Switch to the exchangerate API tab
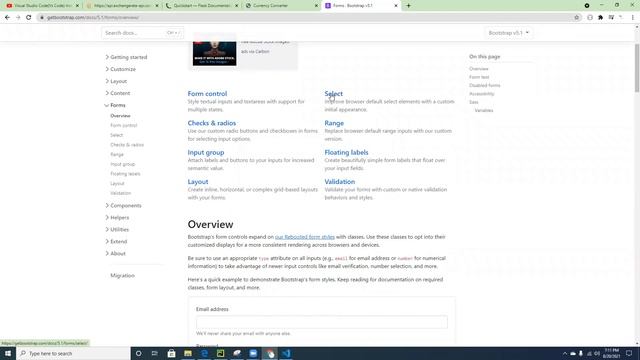 click(122, 6)
